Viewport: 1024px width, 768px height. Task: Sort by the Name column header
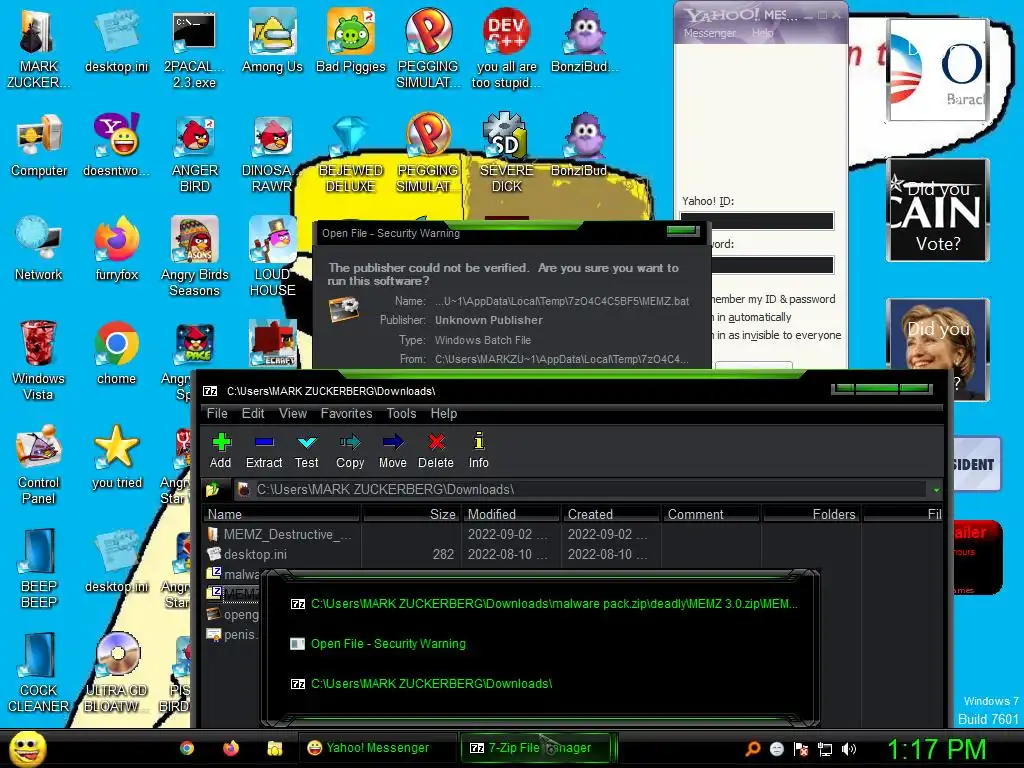(x=282, y=514)
